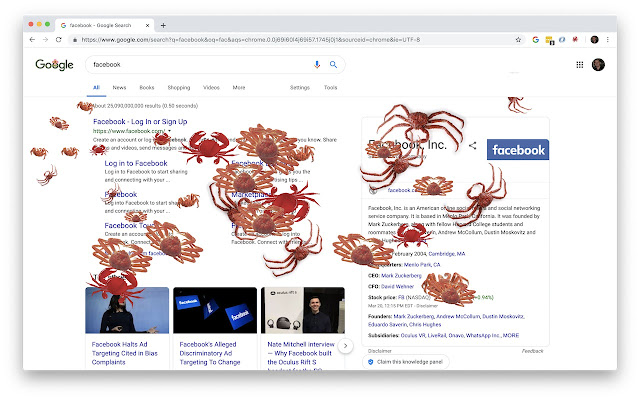
Task: Click Claim this knowledge panel button
Action: [x=406, y=362]
